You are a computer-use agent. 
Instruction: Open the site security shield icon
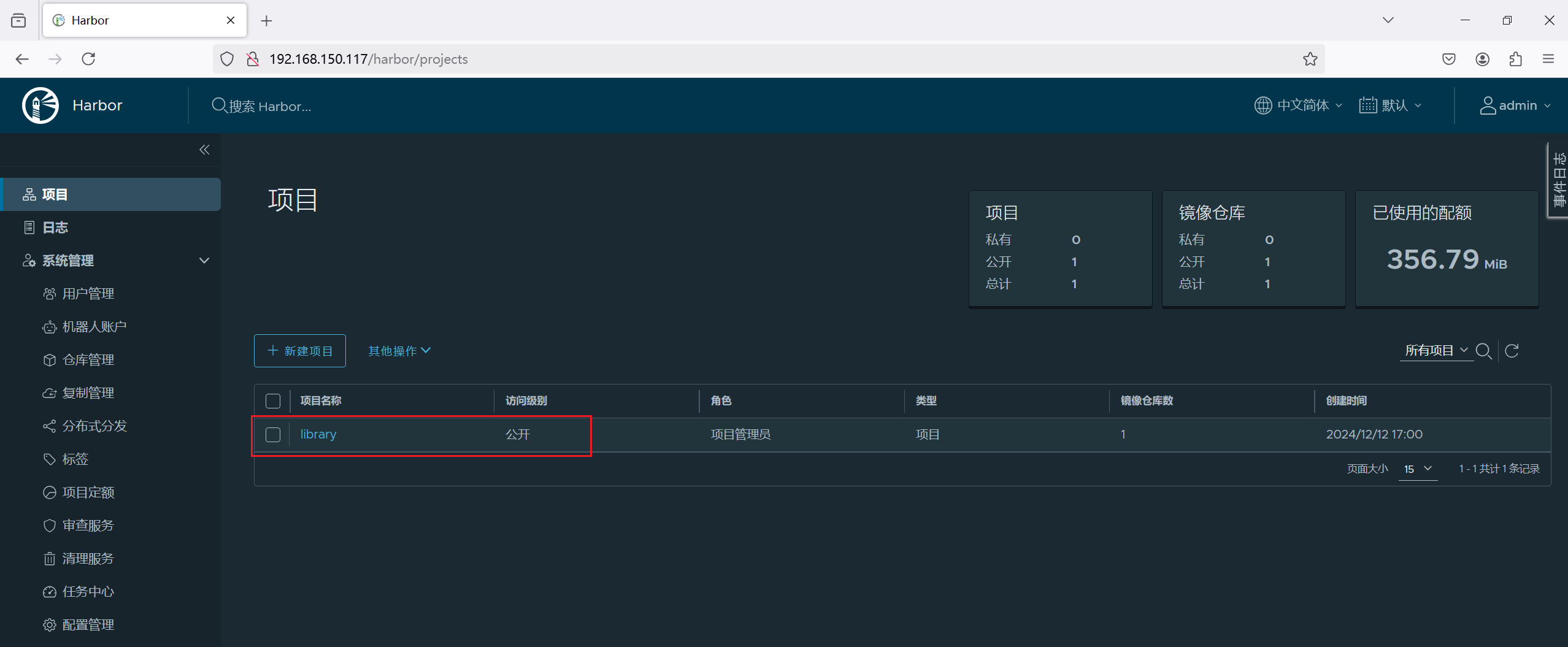227,59
